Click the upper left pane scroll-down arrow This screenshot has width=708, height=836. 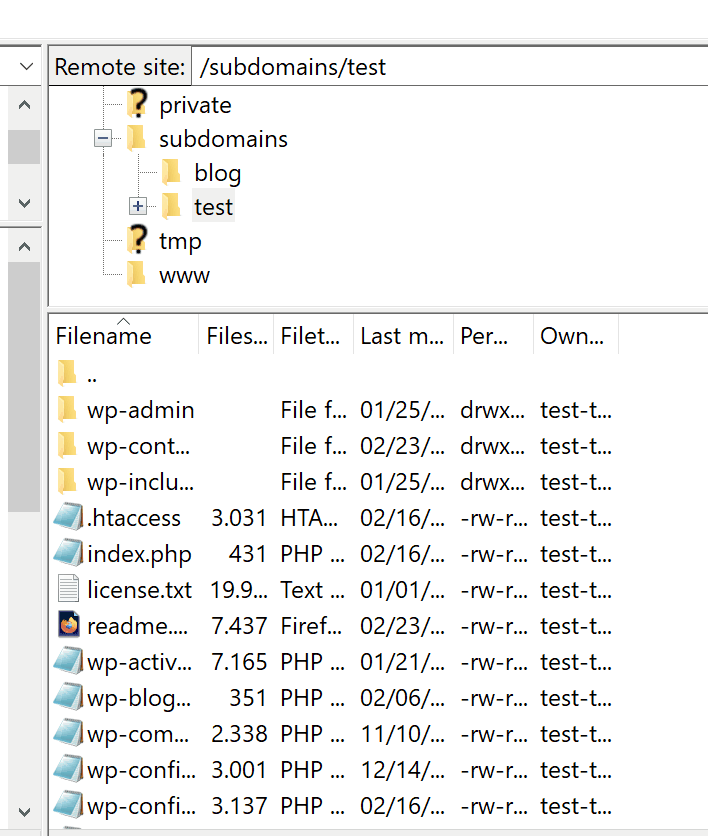24,203
